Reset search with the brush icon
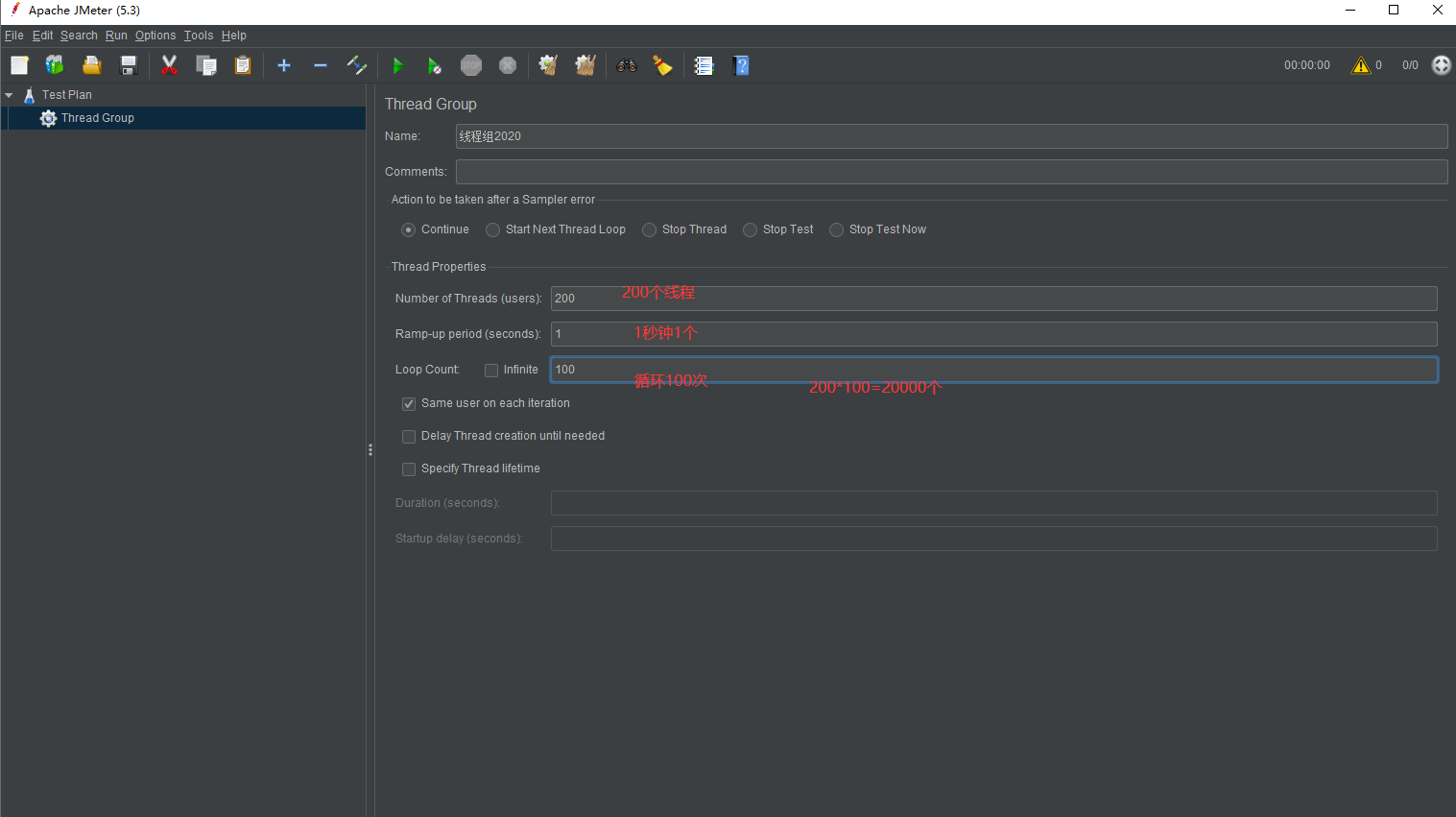 (662, 65)
